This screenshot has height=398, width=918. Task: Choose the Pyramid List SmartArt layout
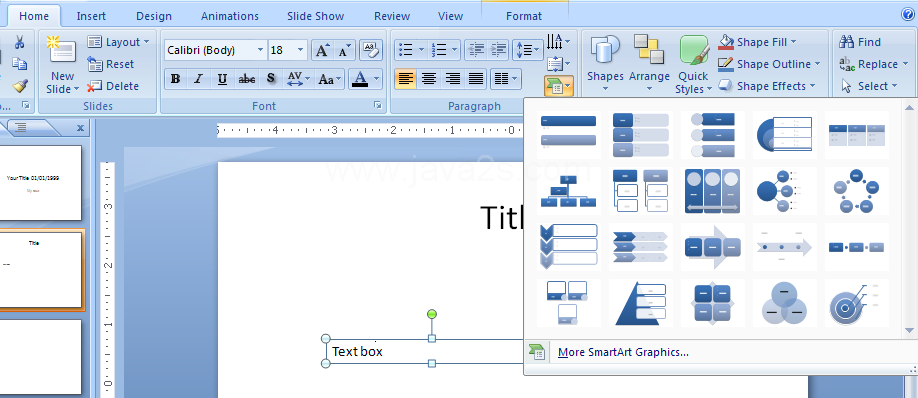tap(640, 303)
